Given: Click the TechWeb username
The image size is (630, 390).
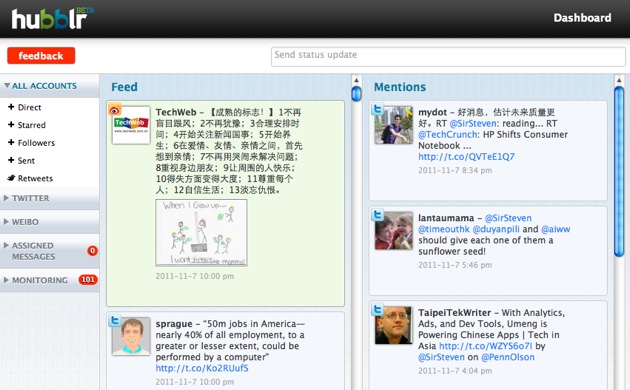Looking at the screenshot, I should point(176,112).
